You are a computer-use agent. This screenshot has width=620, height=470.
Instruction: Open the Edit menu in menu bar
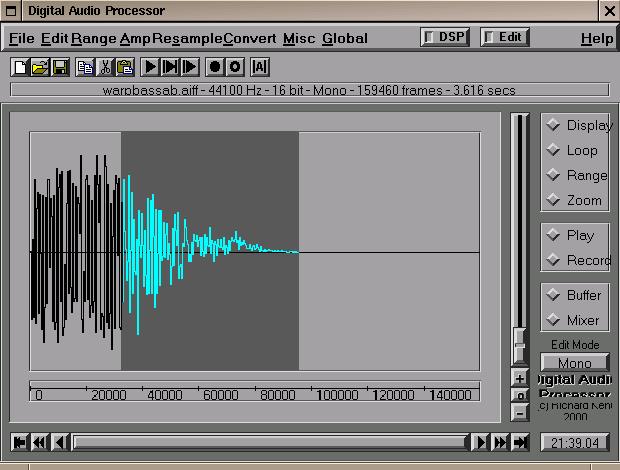pyautogui.click(x=55, y=38)
